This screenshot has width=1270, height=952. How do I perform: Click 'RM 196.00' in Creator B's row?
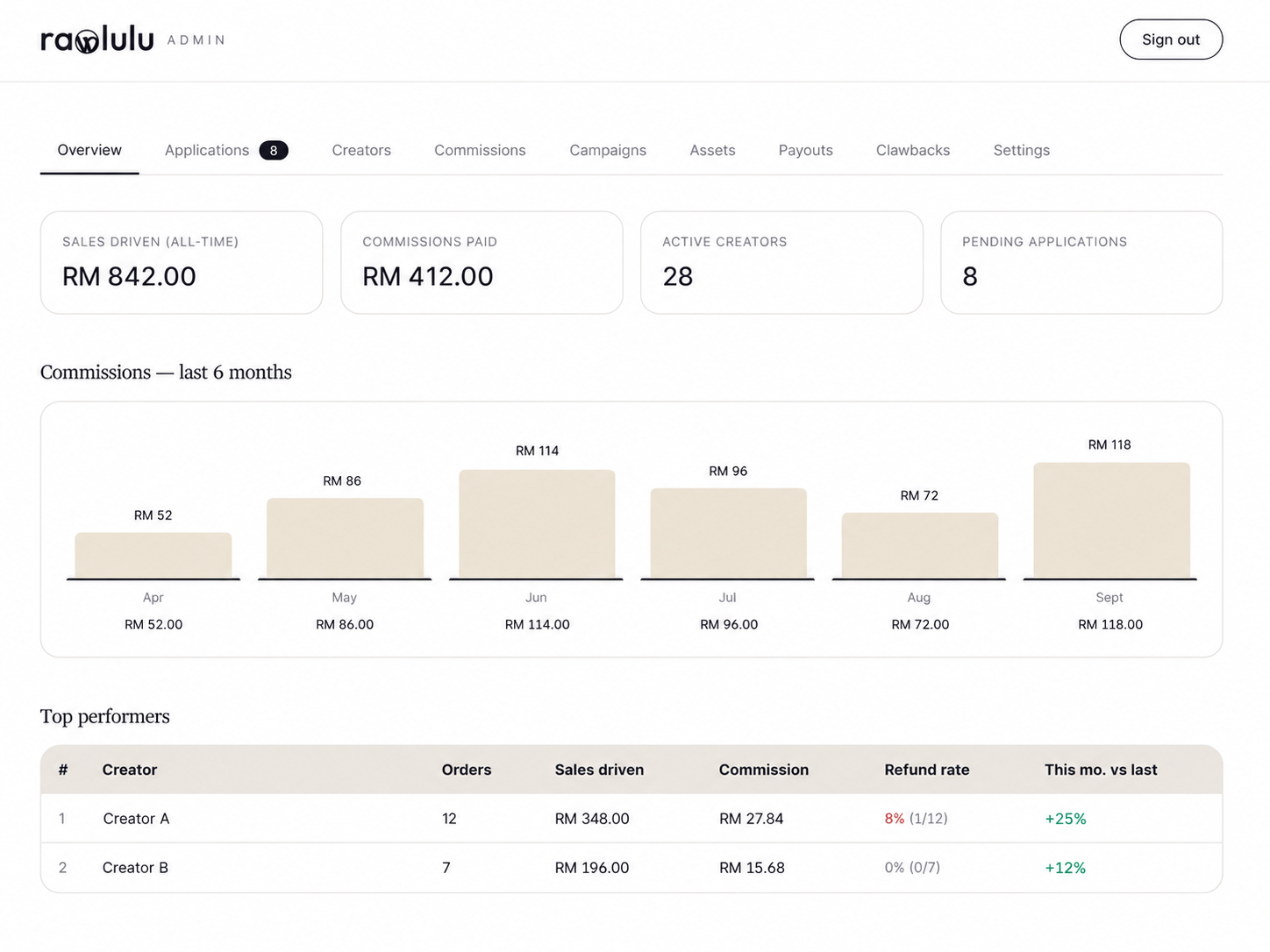tap(592, 868)
